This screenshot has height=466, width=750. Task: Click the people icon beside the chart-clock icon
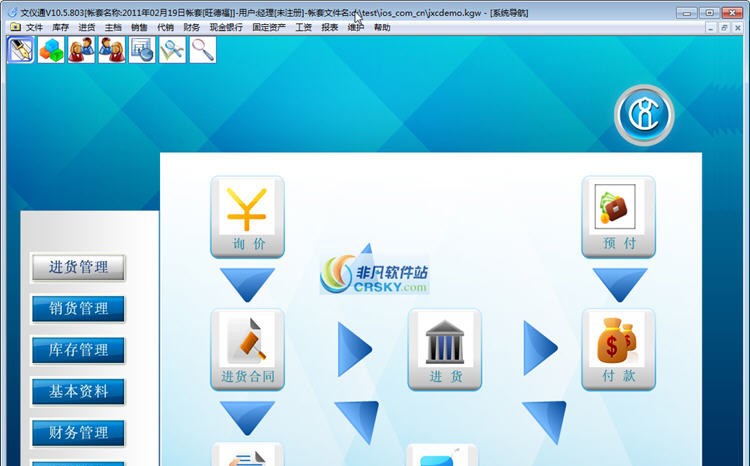[x=111, y=50]
